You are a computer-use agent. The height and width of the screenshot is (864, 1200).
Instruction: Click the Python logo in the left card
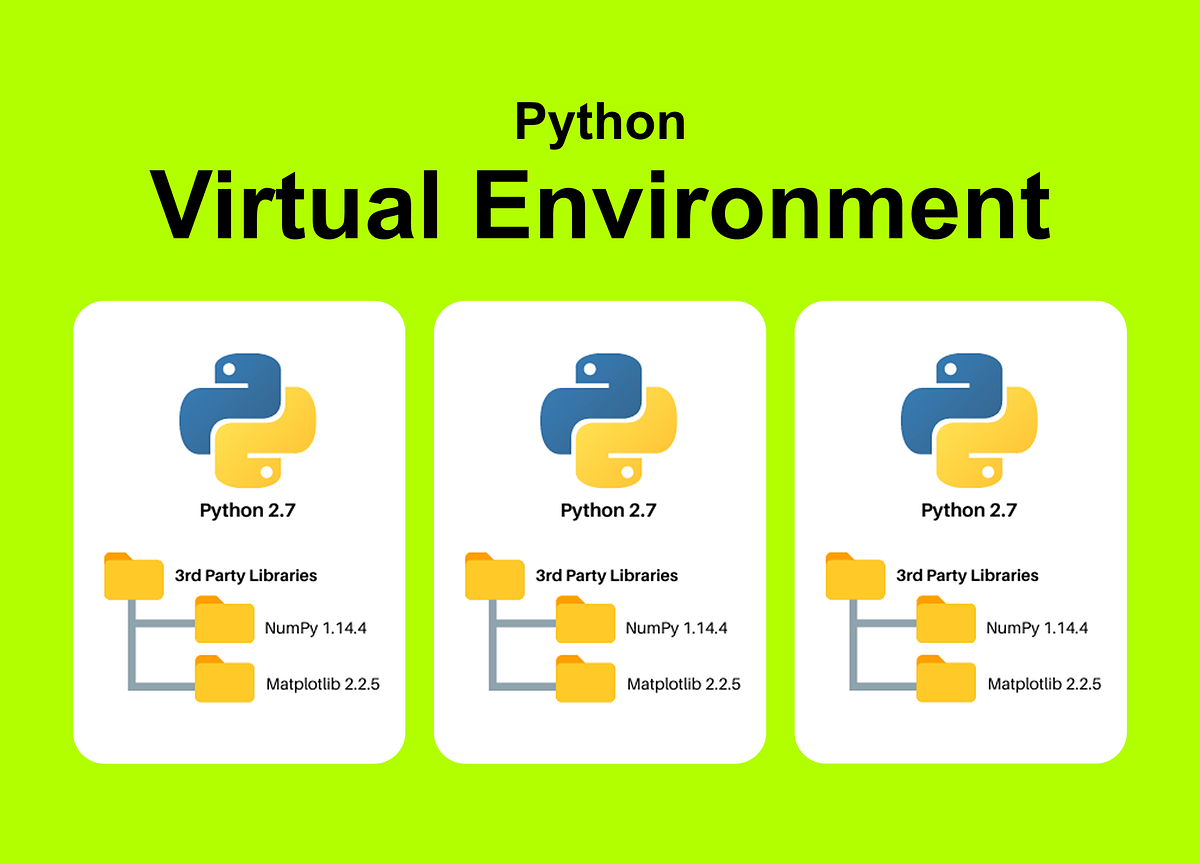click(x=248, y=420)
